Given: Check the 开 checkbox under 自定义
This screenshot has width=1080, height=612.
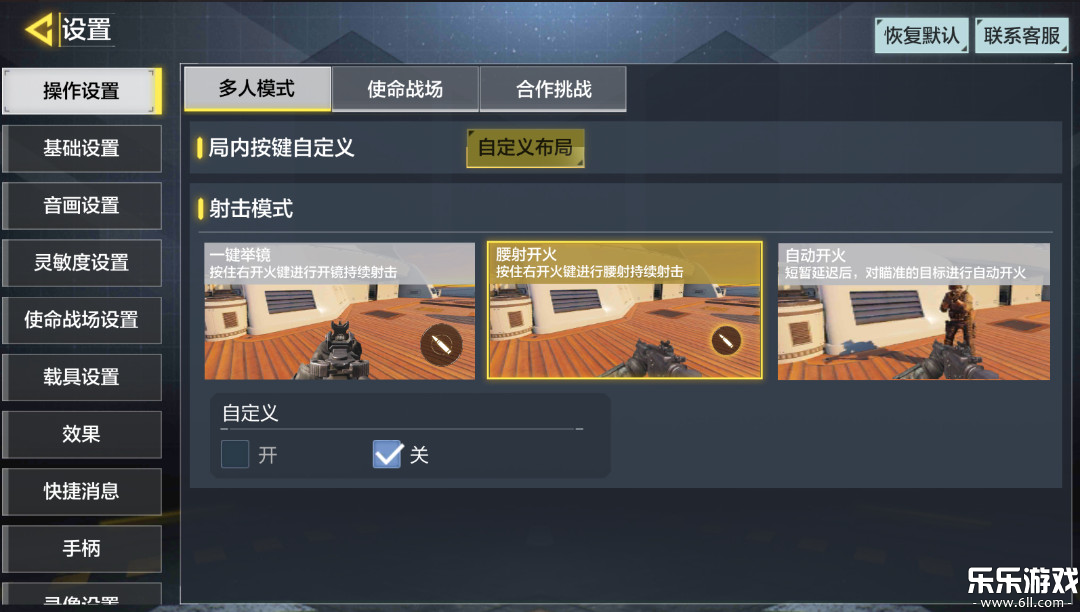Looking at the screenshot, I should click(x=235, y=454).
